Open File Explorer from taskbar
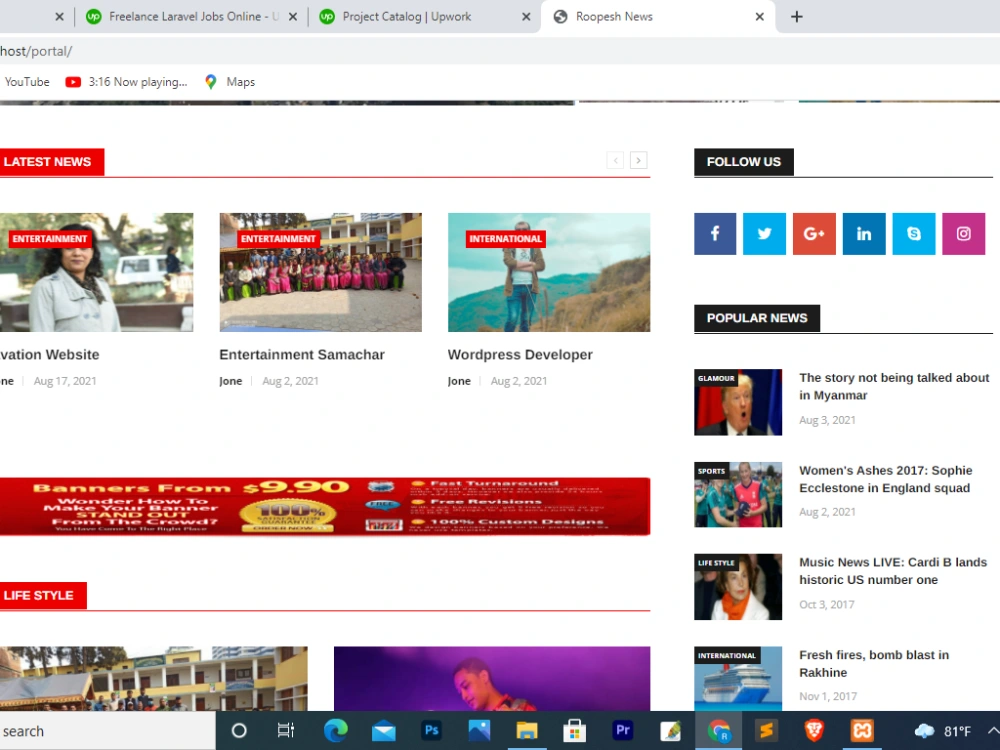Image resolution: width=1000 pixels, height=750 pixels. [x=527, y=731]
